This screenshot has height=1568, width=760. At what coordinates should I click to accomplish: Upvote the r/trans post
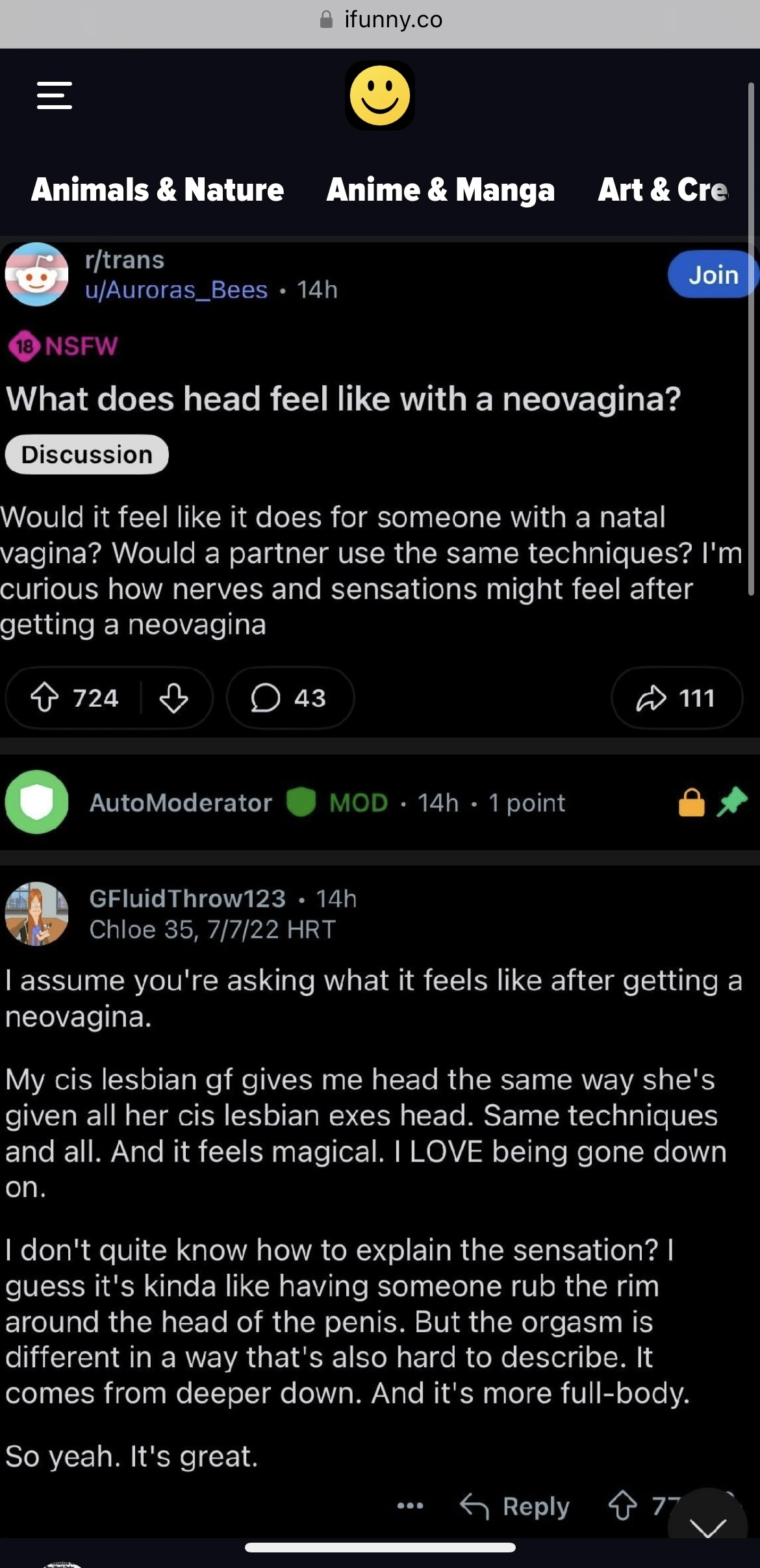coord(45,698)
